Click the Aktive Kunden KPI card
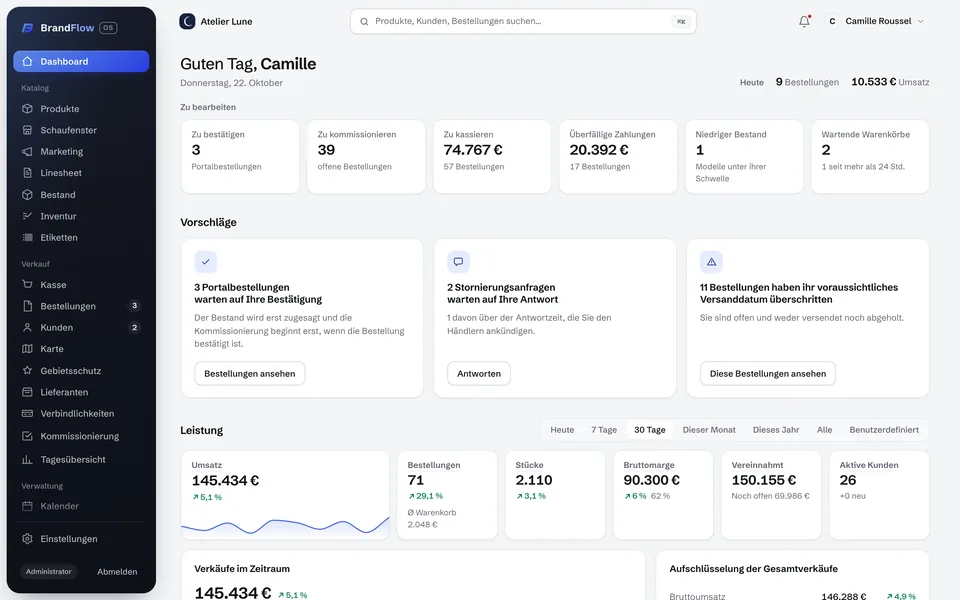Image resolution: width=960 pixels, height=600 pixels. point(879,495)
